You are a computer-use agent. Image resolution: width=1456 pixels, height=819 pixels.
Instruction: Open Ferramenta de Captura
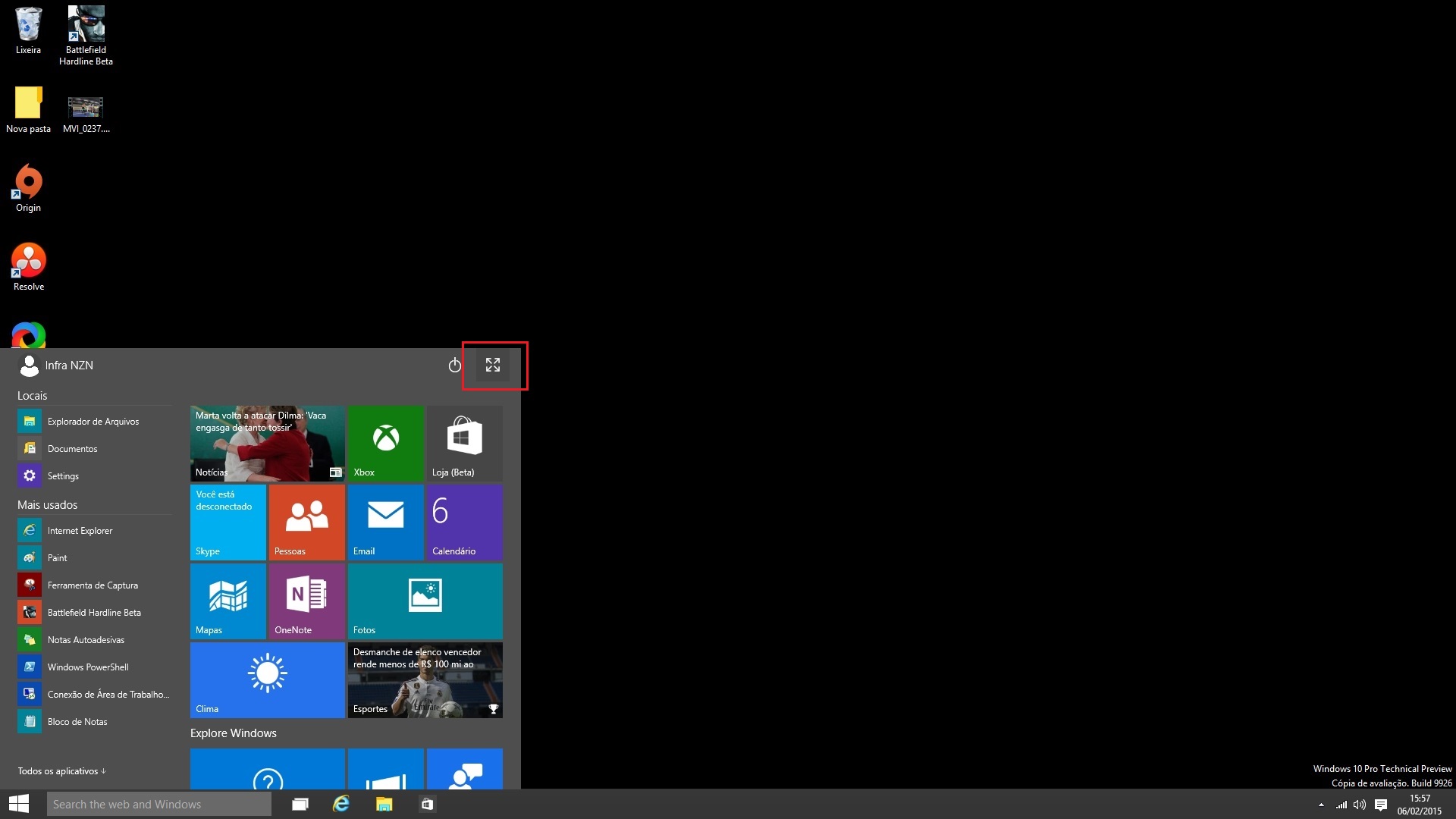click(x=94, y=585)
